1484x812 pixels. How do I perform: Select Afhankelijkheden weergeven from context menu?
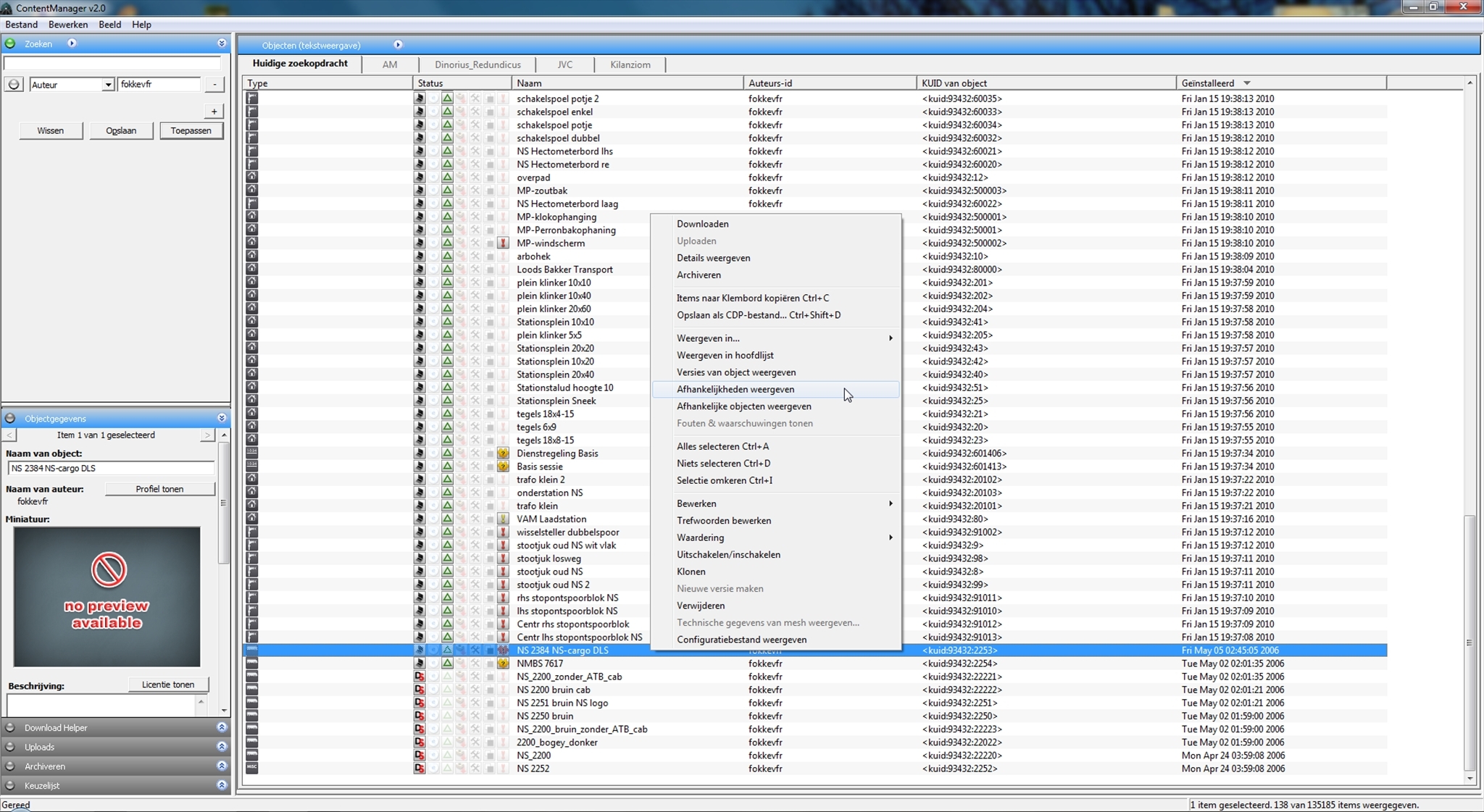[776, 390]
